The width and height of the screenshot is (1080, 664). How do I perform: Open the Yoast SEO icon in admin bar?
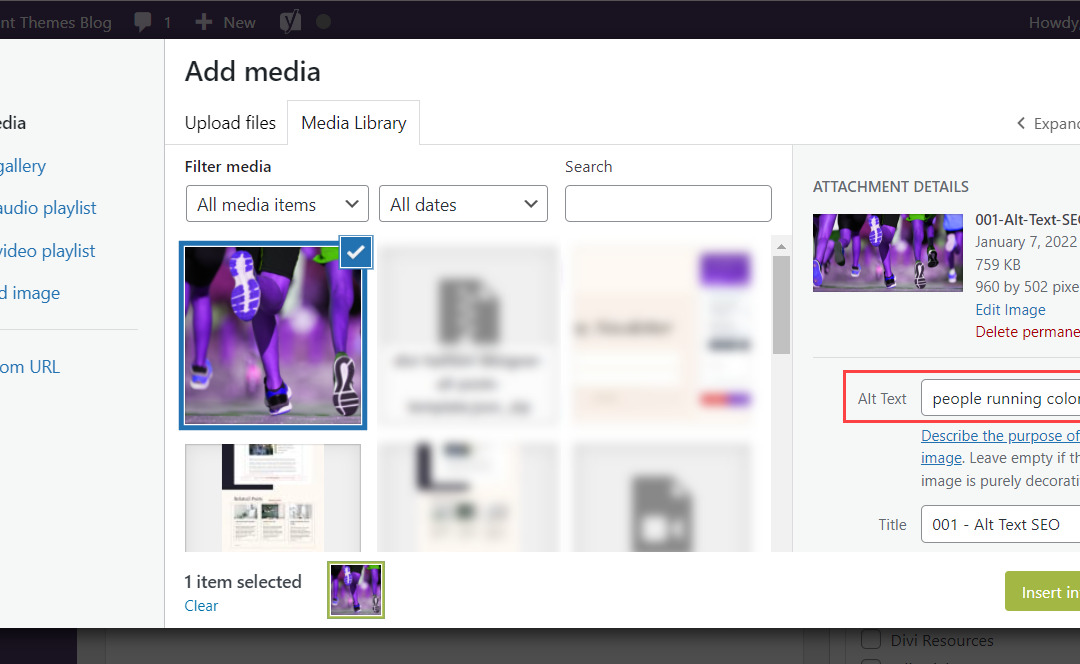pyautogui.click(x=290, y=21)
